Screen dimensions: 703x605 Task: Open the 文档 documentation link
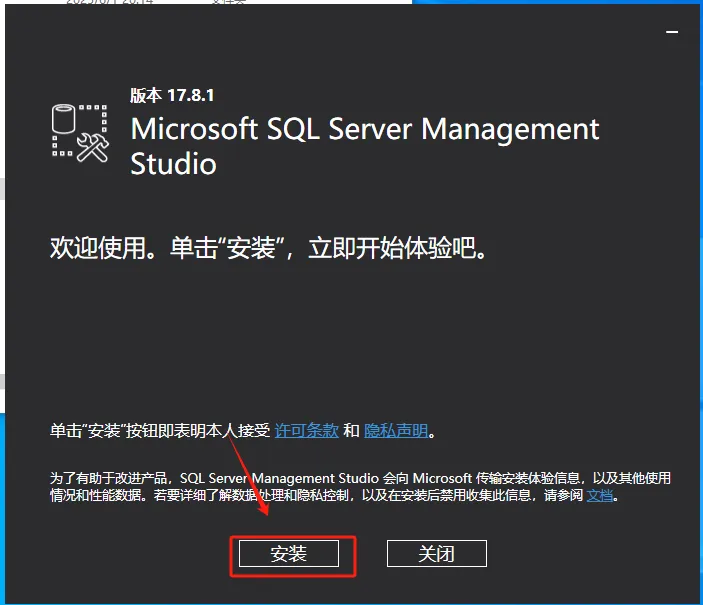point(599,495)
